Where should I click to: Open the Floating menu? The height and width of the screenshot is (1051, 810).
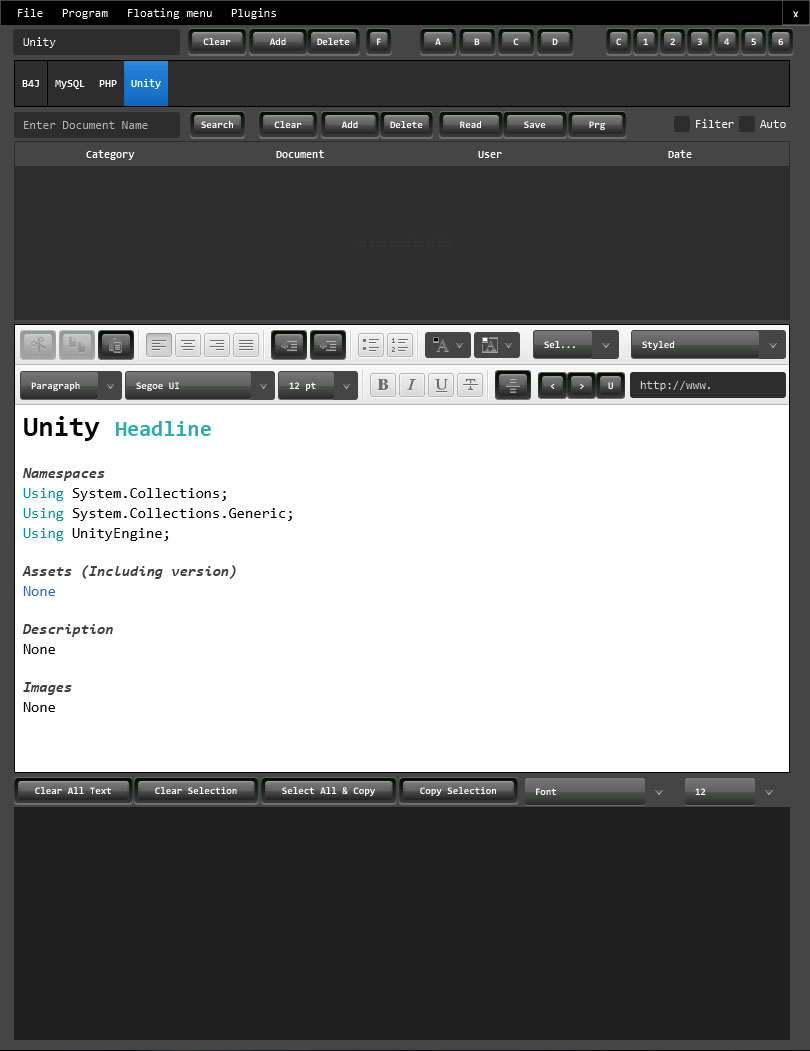tap(169, 13)
